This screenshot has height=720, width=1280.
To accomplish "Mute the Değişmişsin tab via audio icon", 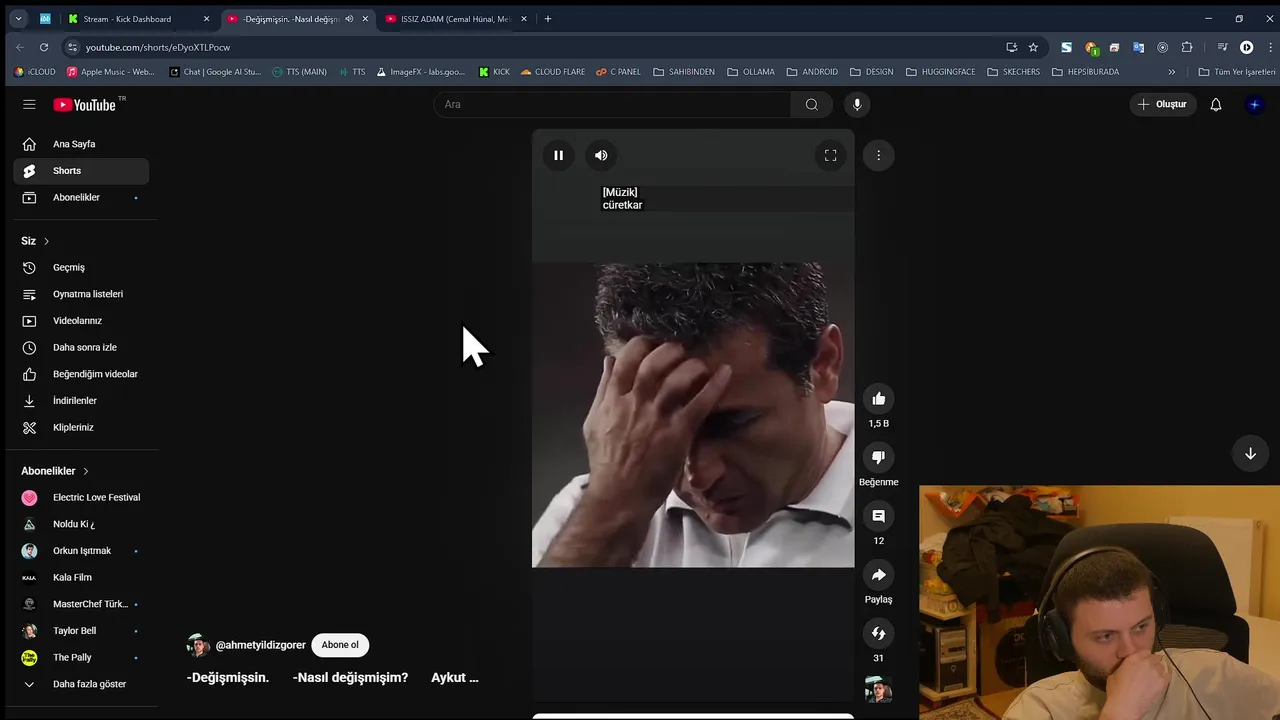I will click(349, 19).
